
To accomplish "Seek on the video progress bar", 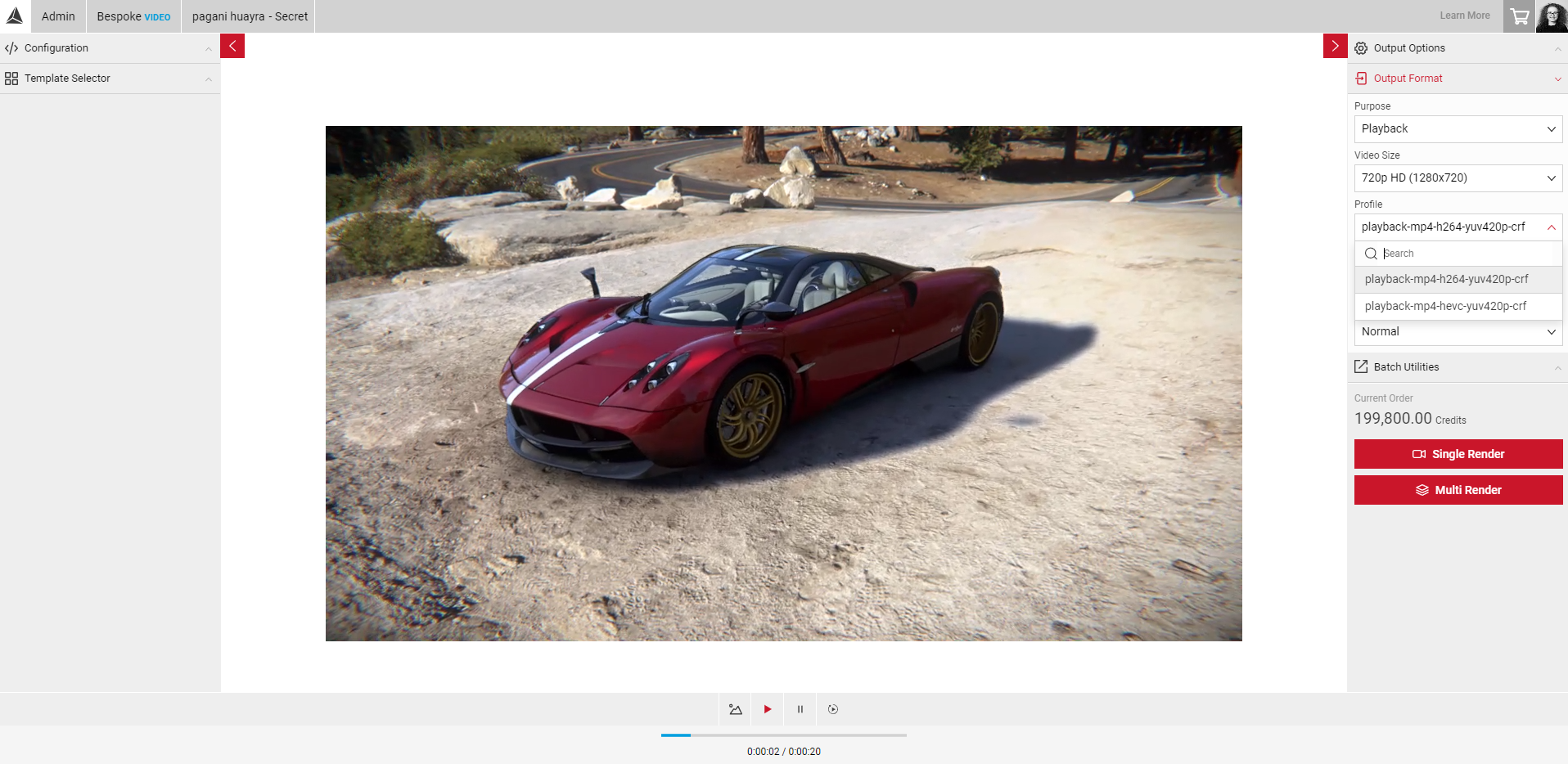I will pyautogui.click(x=784, y=735).
